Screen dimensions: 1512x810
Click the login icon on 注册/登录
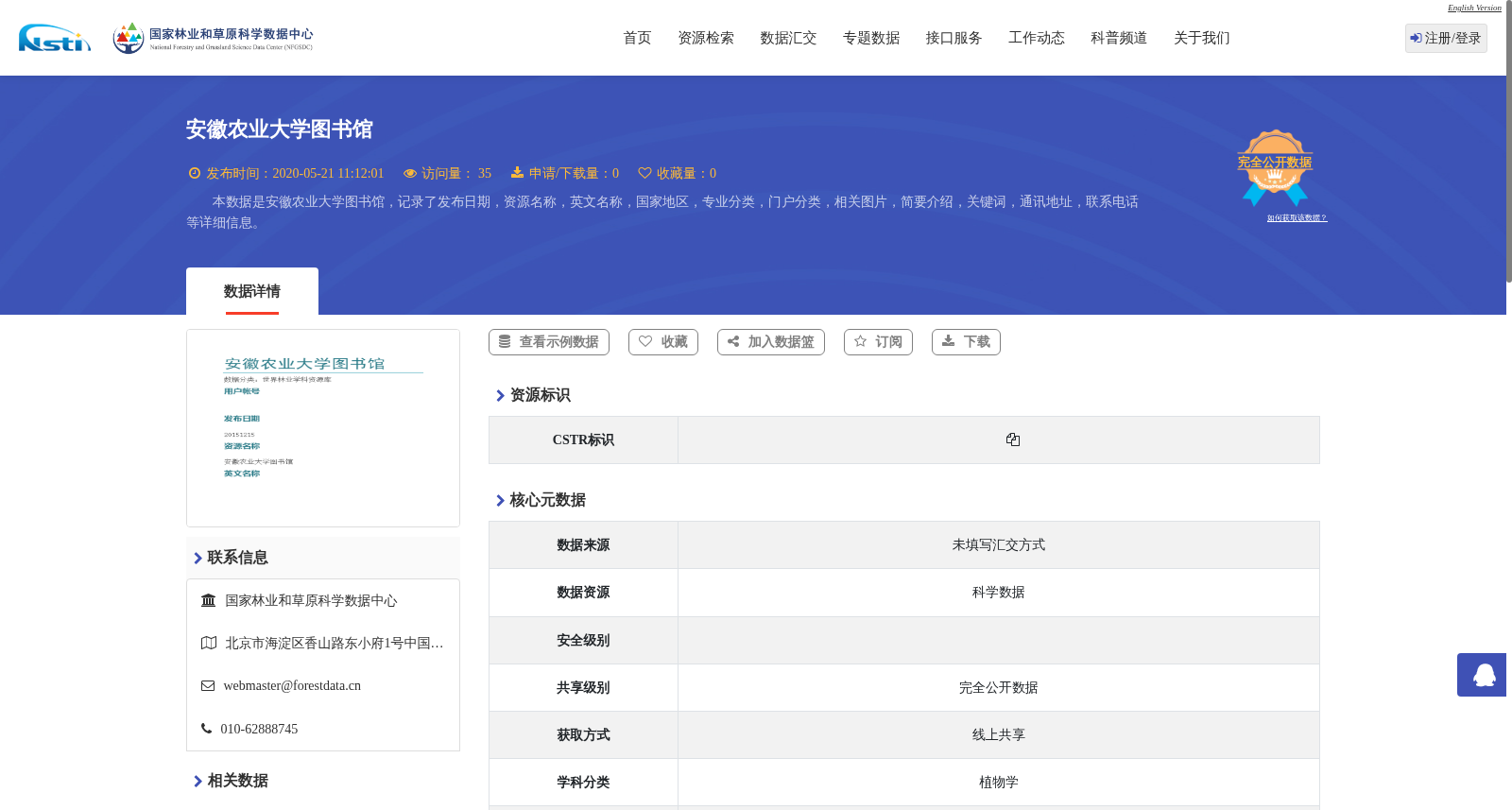[x=1416, y=39]
